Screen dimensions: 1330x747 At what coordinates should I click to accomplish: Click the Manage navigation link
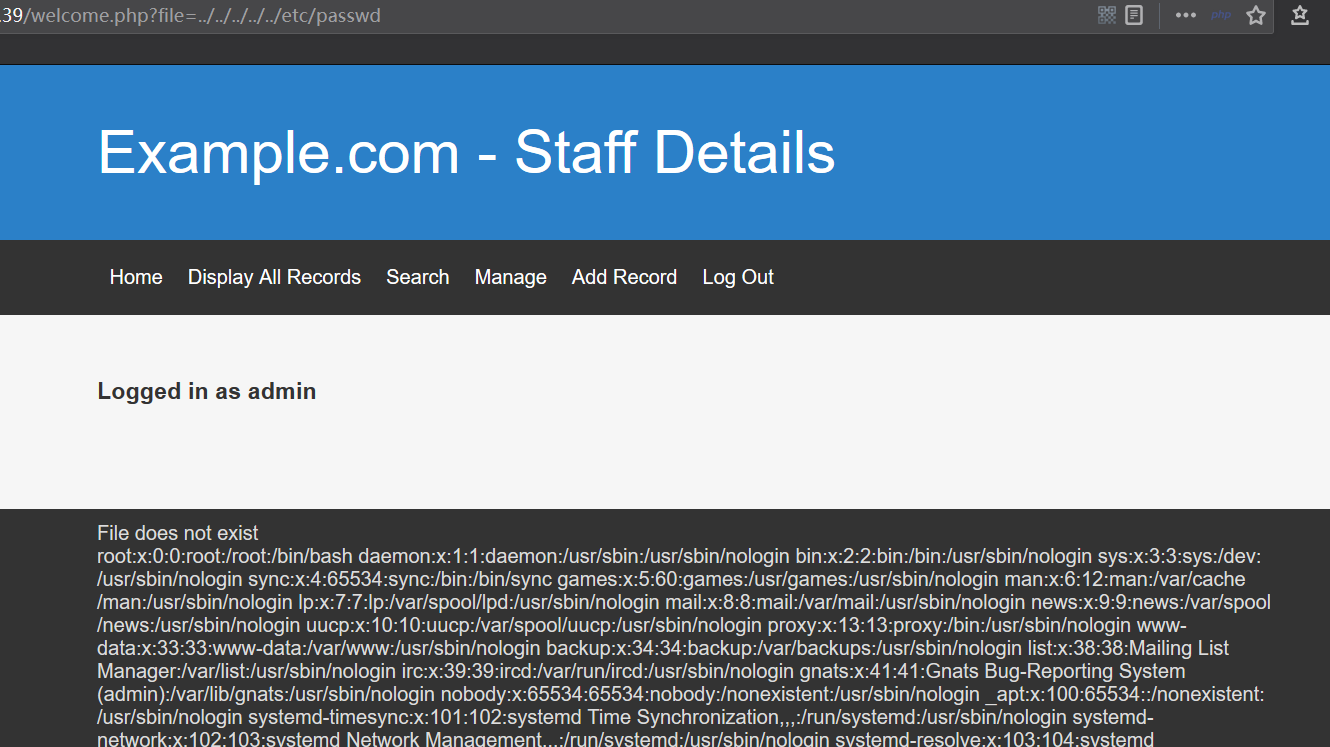510,277
